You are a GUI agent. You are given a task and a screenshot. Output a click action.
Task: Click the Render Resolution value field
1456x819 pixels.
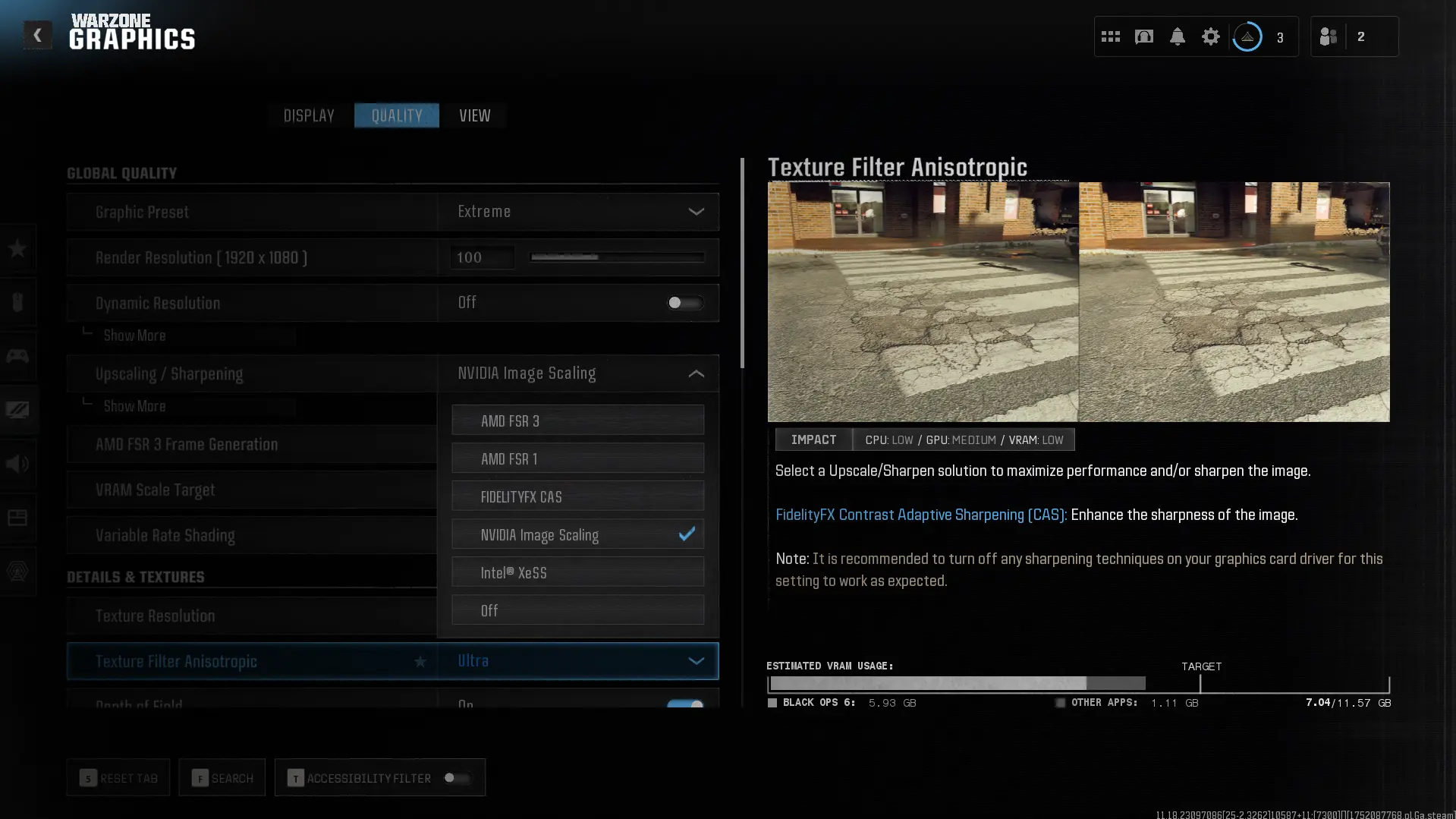483,257
